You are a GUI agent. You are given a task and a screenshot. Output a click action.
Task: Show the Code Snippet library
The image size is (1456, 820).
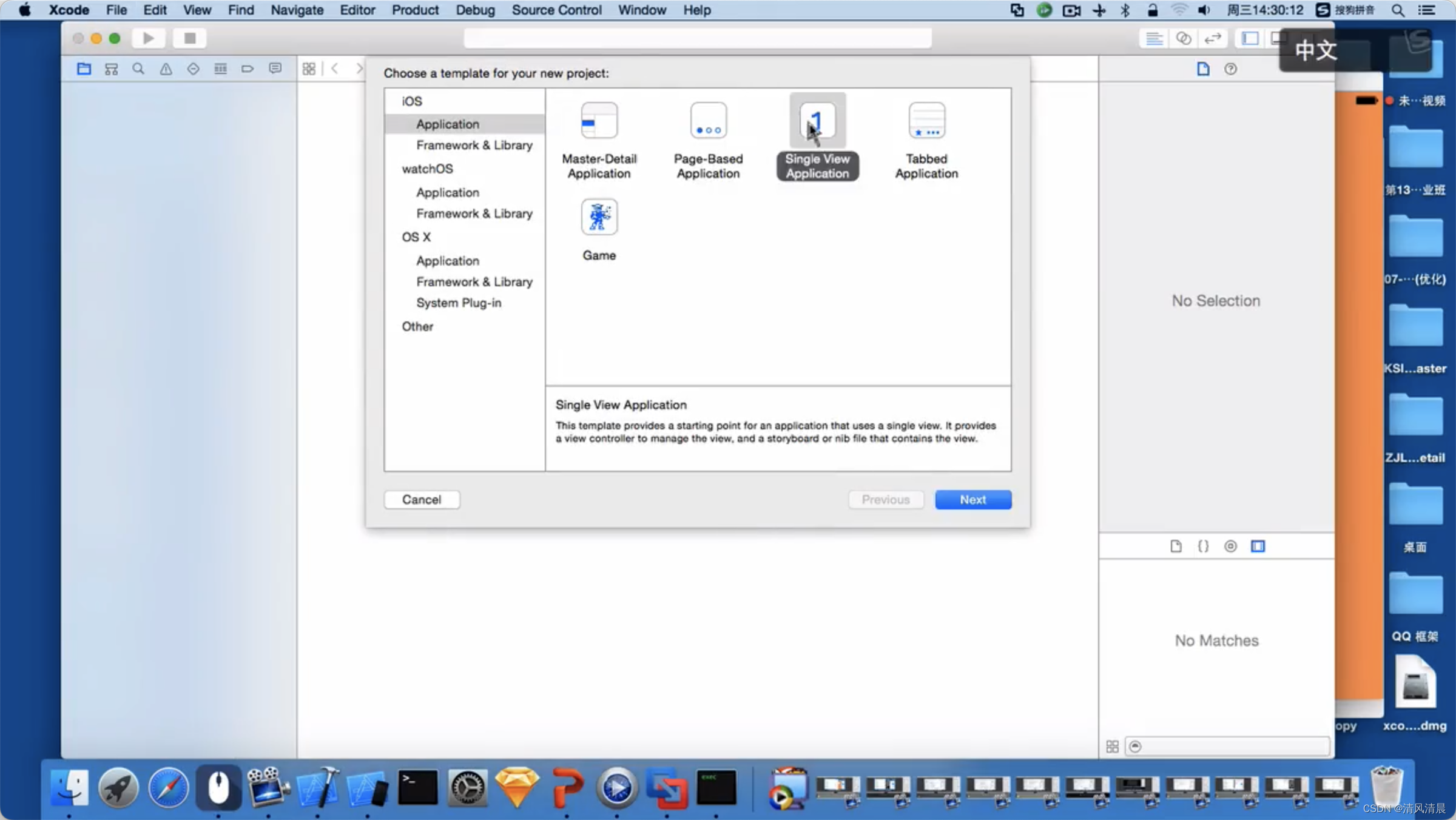pyautogui.click(x=1203, y=546)
